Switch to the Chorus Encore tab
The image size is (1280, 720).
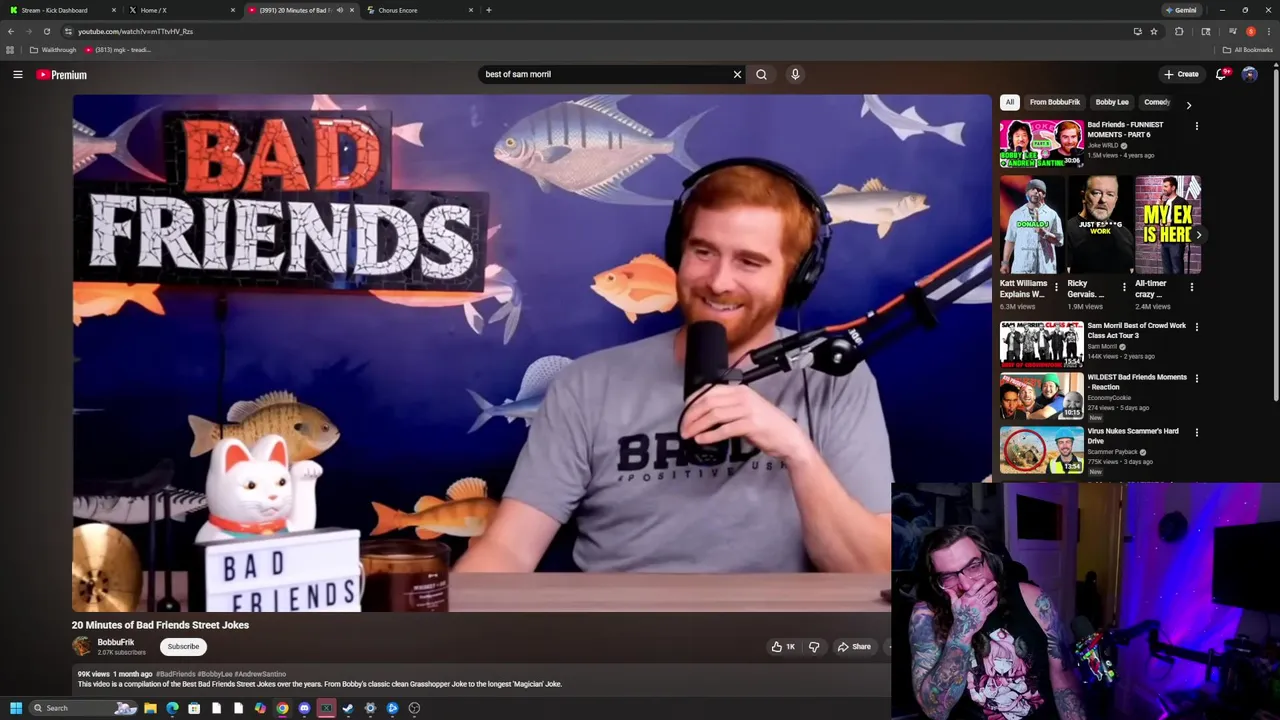[x=418, y=10]
